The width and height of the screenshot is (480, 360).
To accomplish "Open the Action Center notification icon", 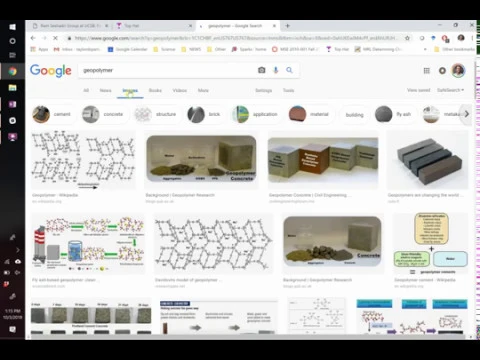I will point(12,329).
